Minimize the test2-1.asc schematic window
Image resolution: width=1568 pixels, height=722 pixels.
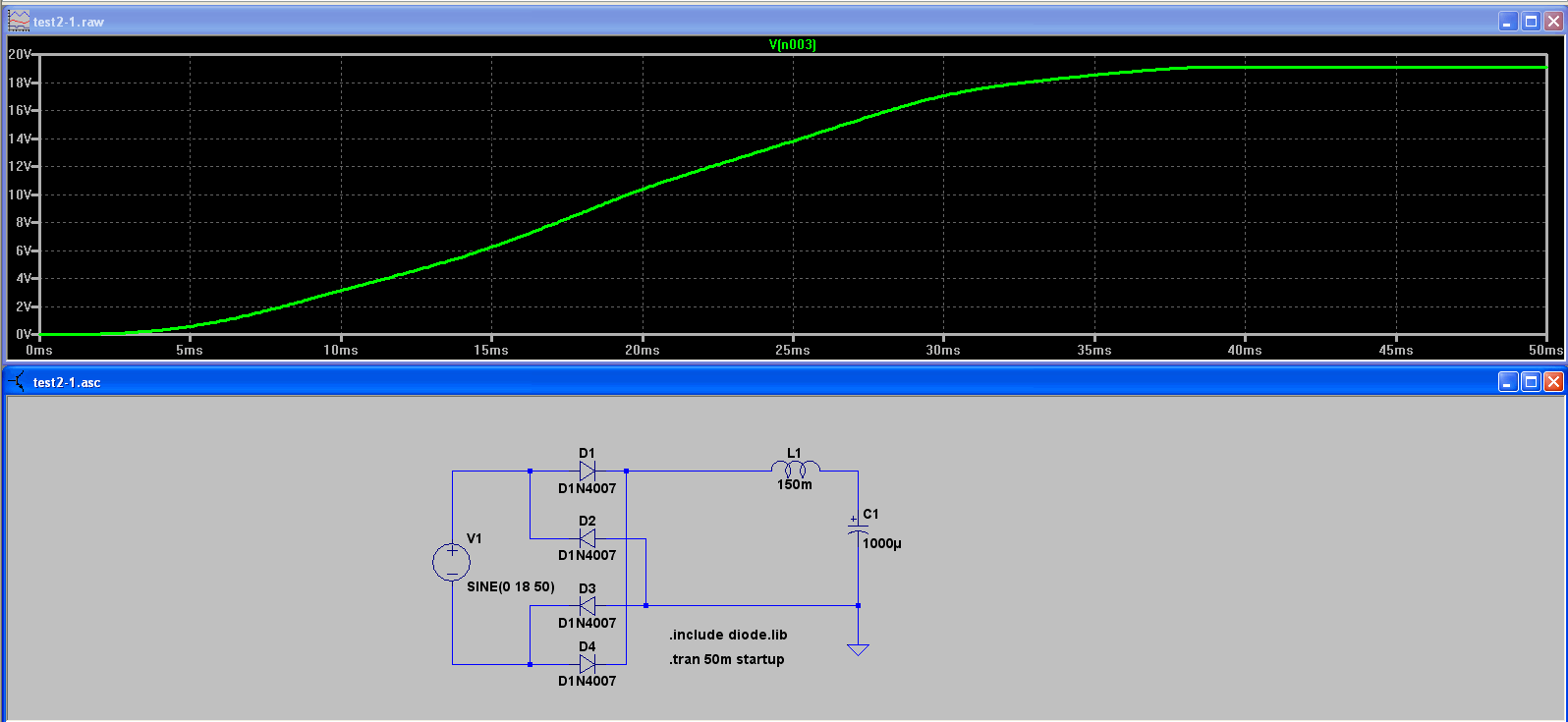coord(1508,381)
